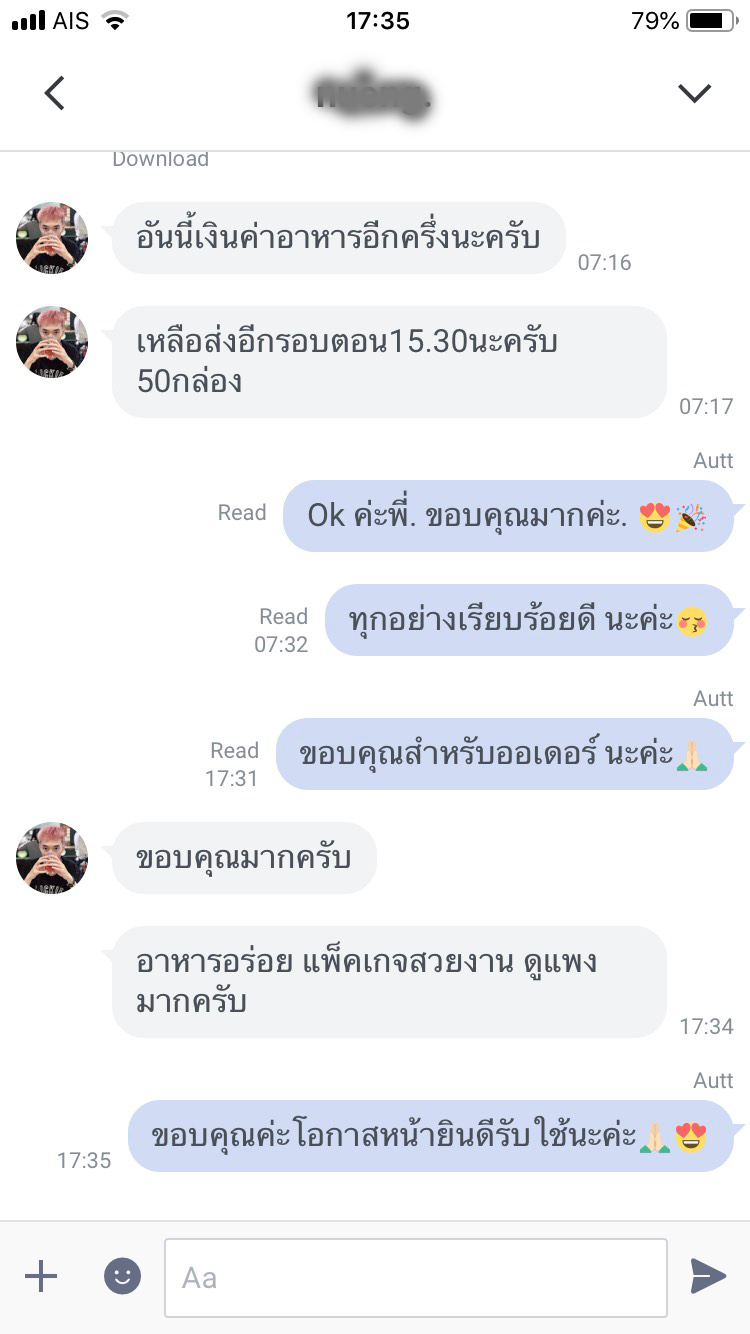Tap the plus attachment icon
This screenshot has width=750, height=1334.
tap(41, 1276)
